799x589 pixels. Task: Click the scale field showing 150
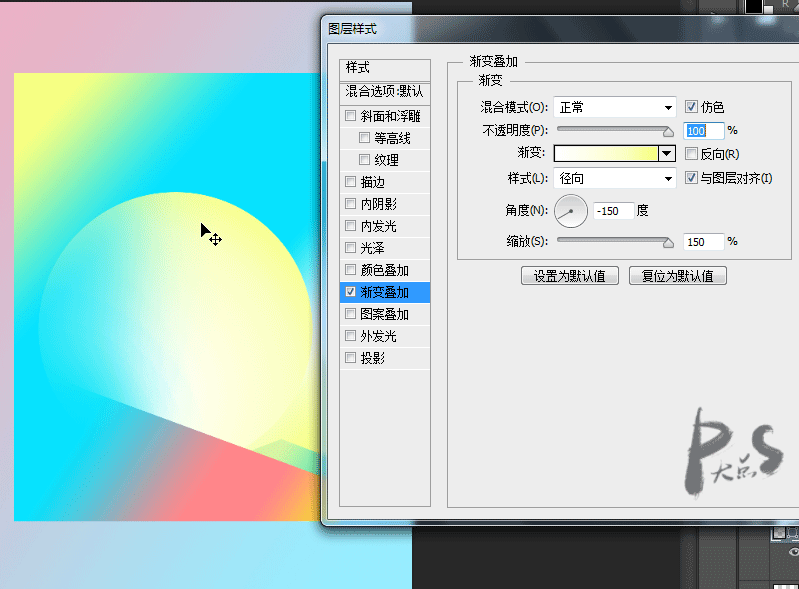pyautogui.click(x=703, y=242)
